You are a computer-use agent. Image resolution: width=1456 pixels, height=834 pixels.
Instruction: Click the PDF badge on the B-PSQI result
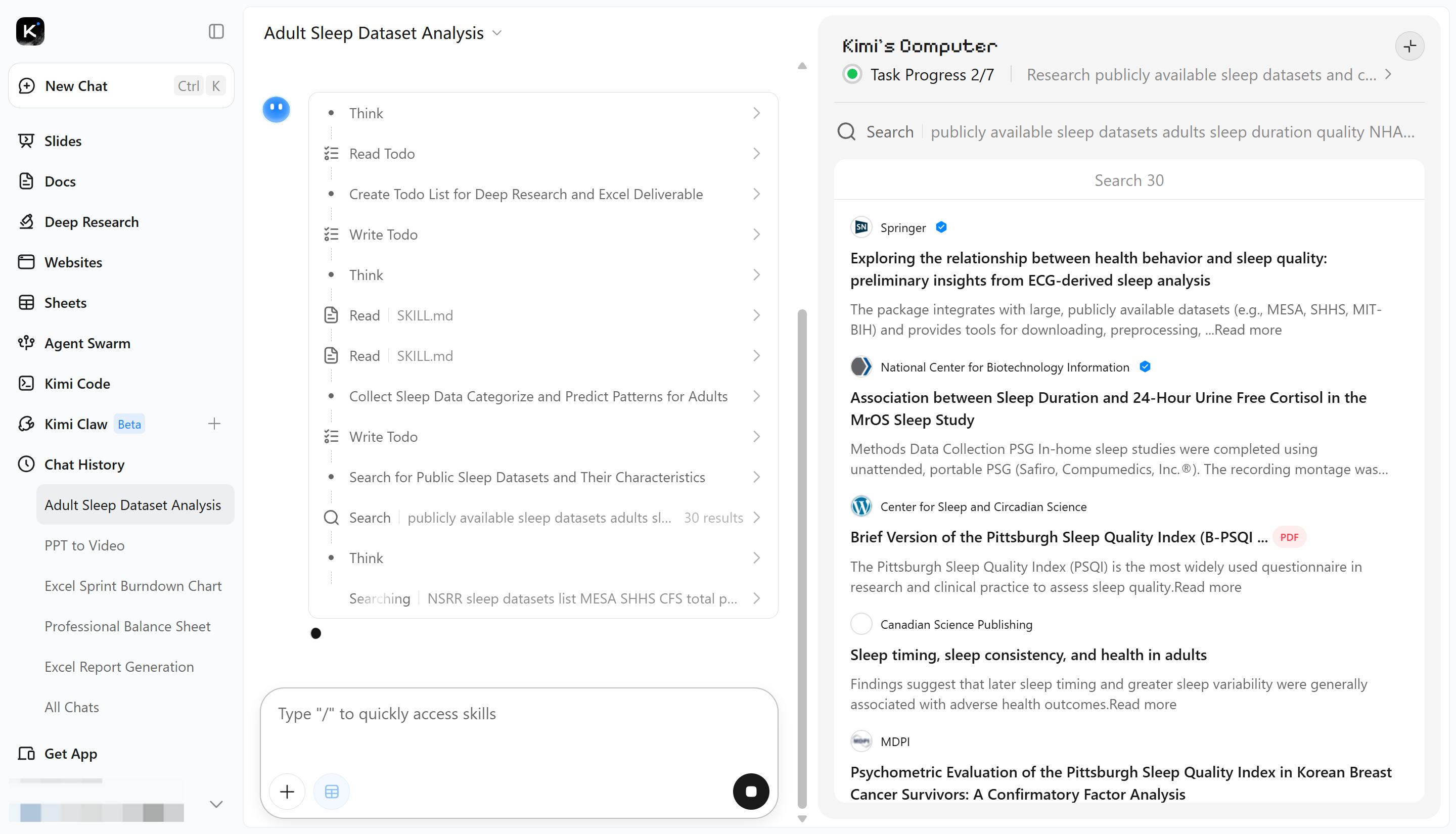pos(1289,537)
